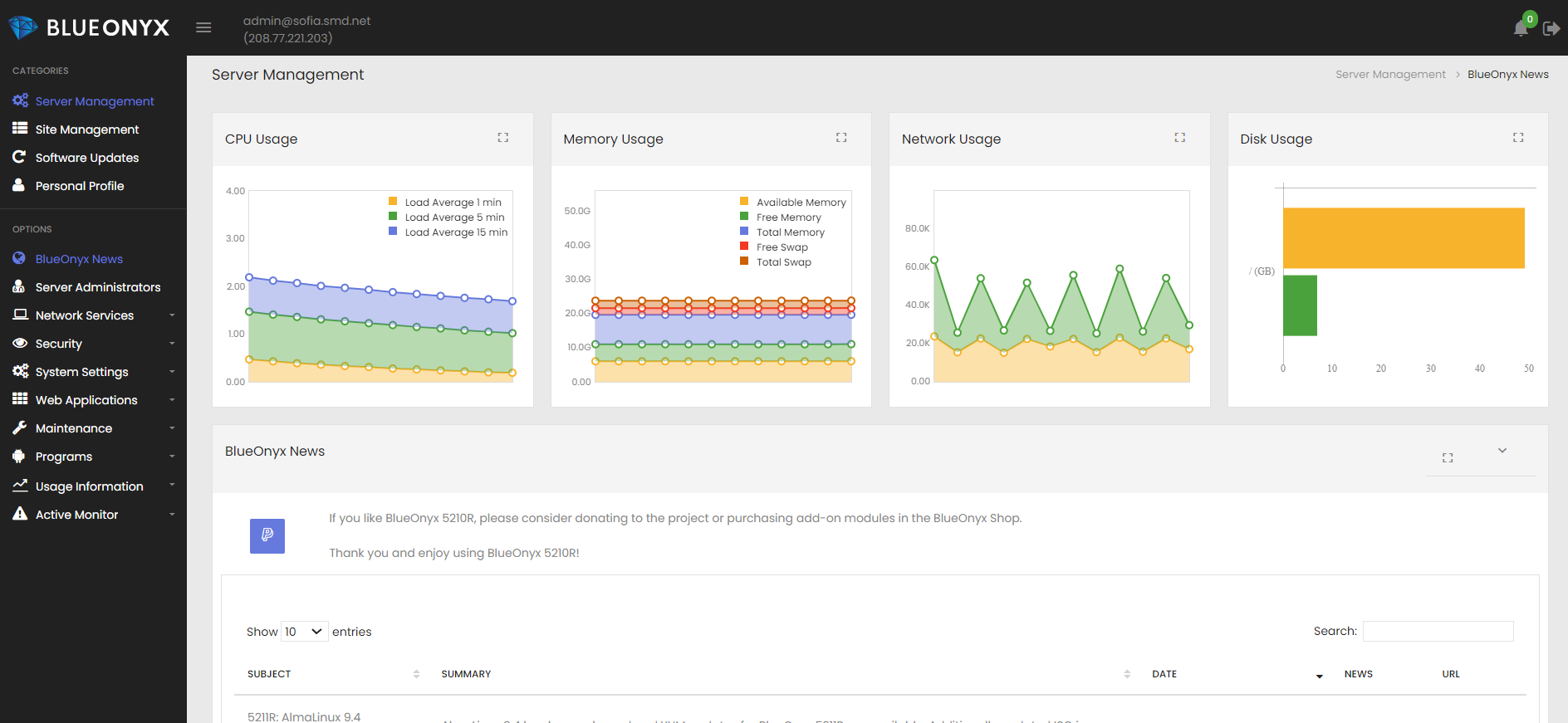The image size is (1568, 723).
Task: Open Site Management category
Action: point(87,129)
